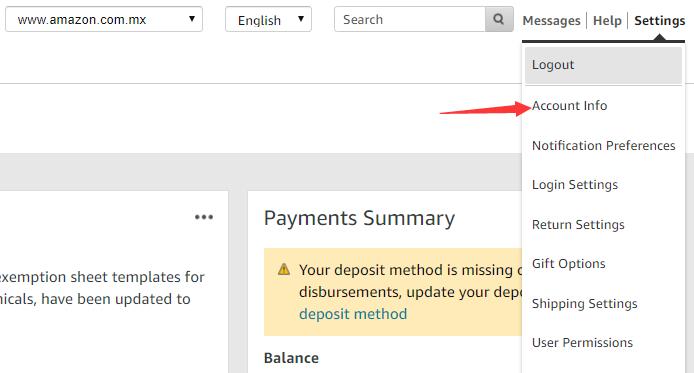The image size is (694, 373).
Task: Open the Settings menu
Action: click(659, 20)
